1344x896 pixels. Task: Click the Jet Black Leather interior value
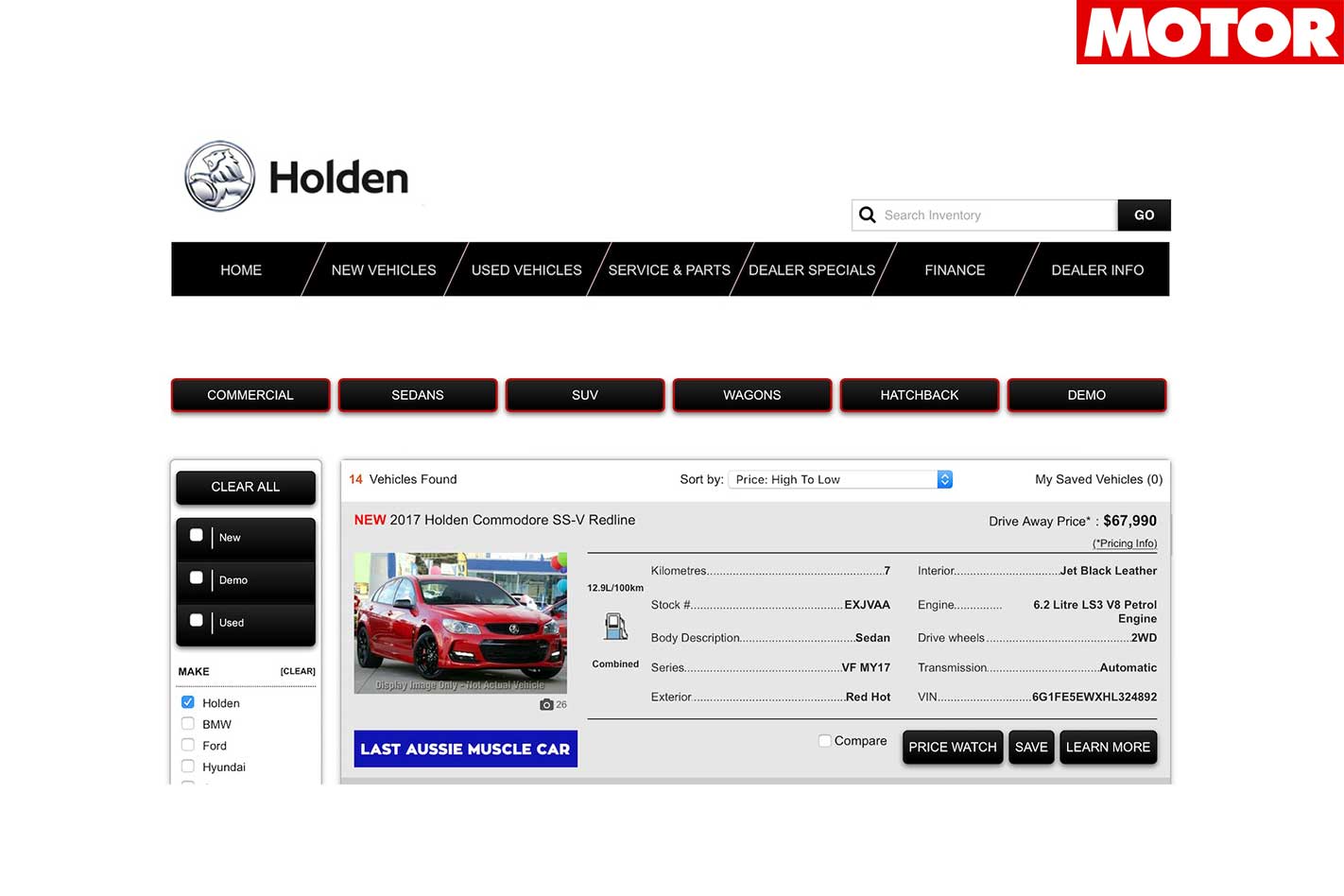[1109, 571]
